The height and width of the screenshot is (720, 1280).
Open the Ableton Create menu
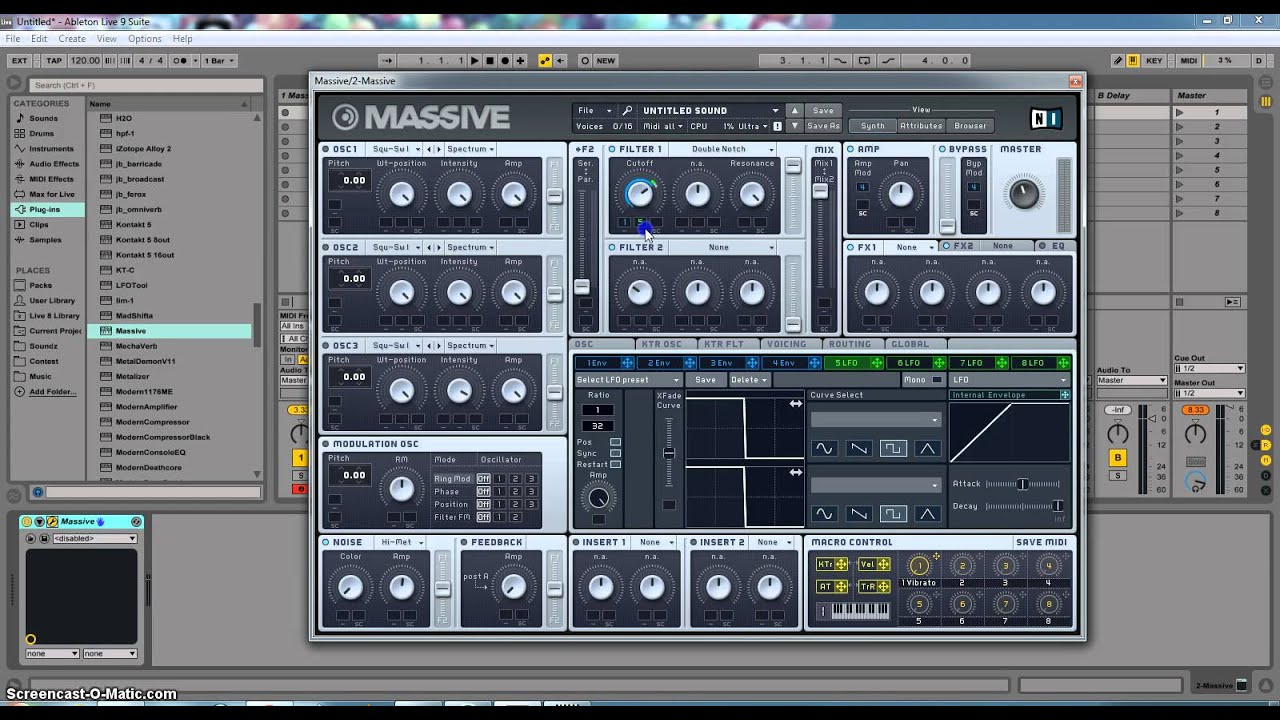(72, 39)
